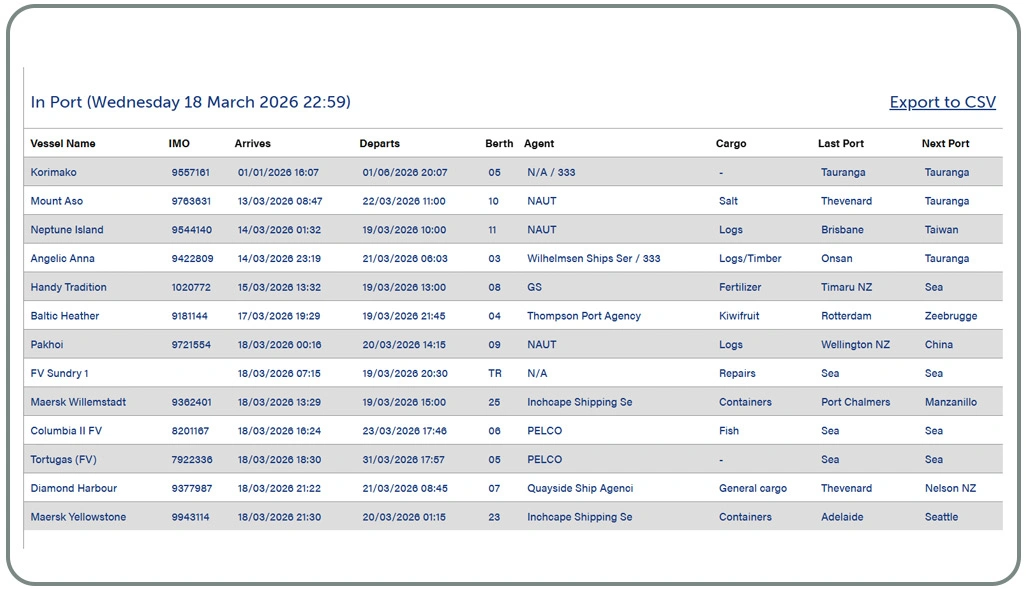Click the Angelic Anna vessel name
Screen dimensions: 1026x589
coord(63,259)
